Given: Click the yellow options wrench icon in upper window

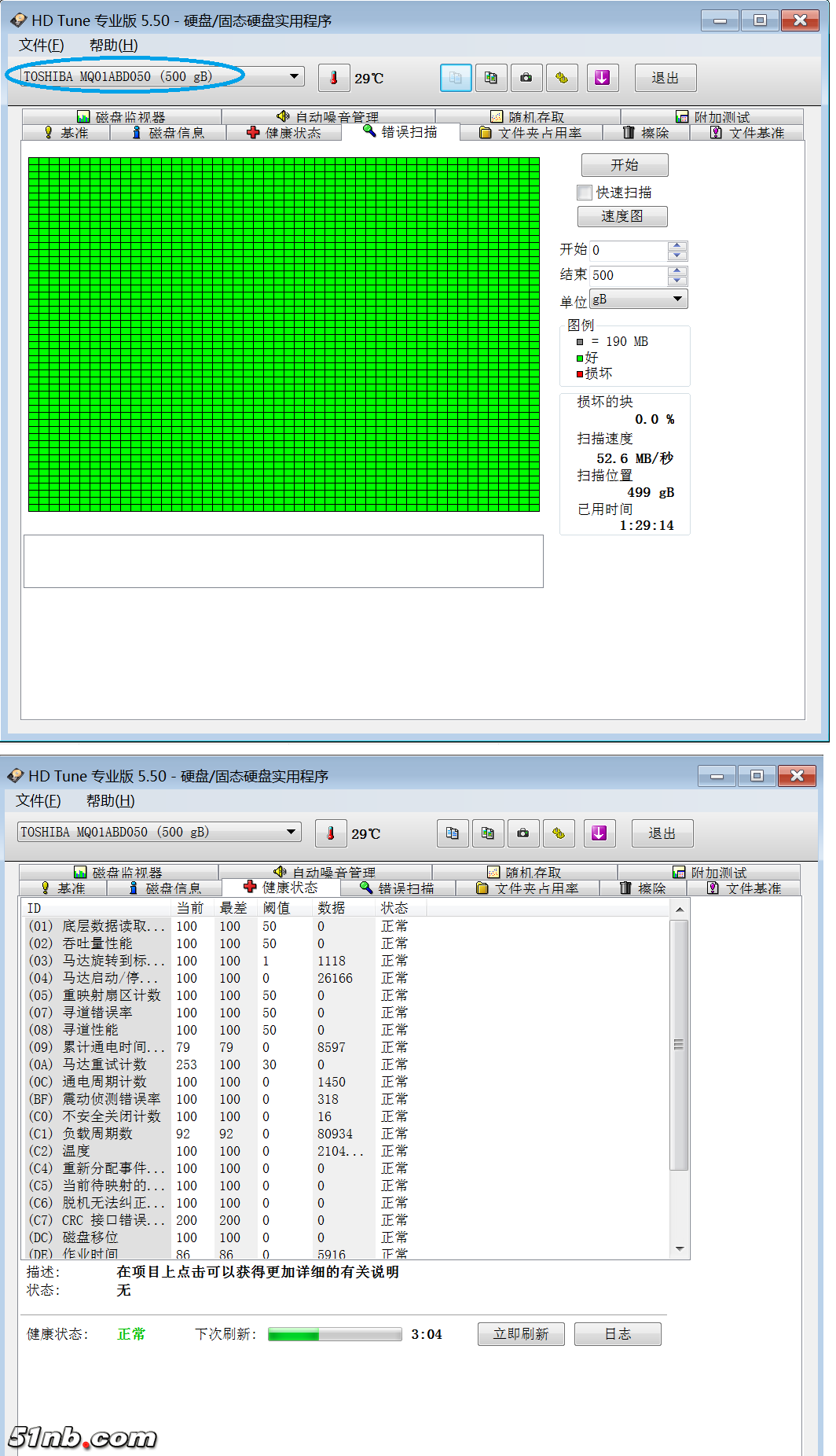Looking at the screenshot, I should point(561,78).
